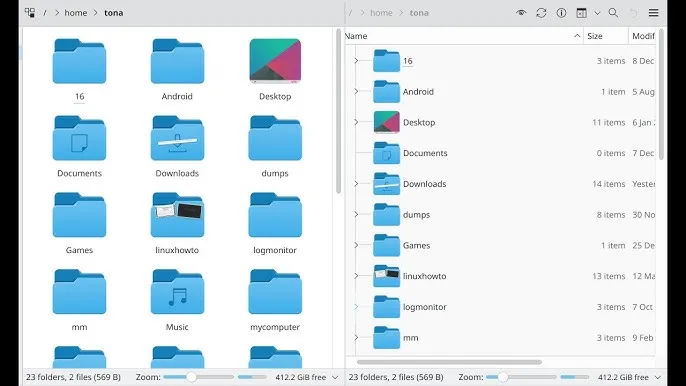Click "11 items" size of Desktop row
Screen dimensions: 686x386
(x=609, y=122)
